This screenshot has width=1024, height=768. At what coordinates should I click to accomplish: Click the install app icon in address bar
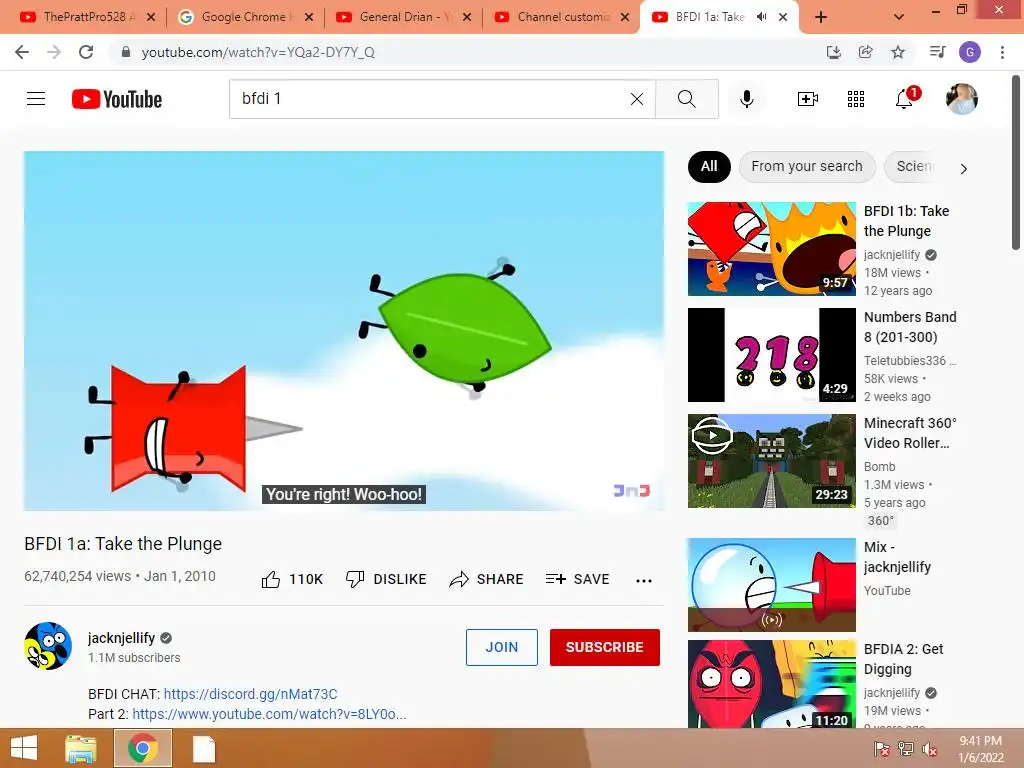[834, 52]
